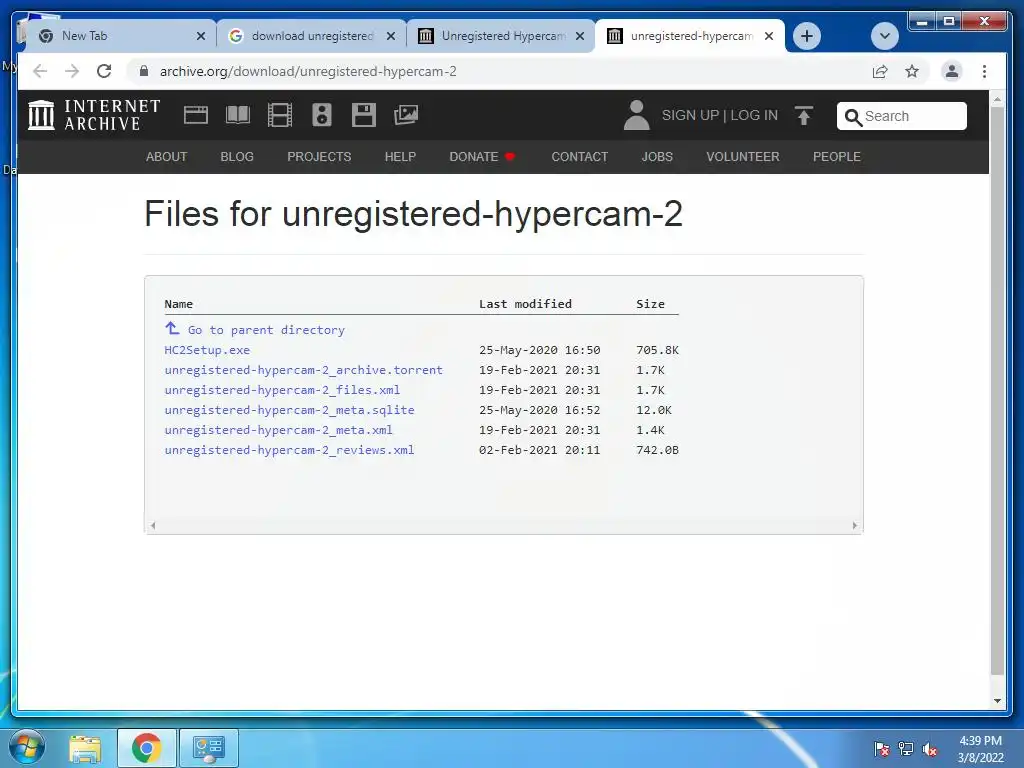The height and width of the screenshot is (768, 1024).
Task: Click the LOG IN link
Action: 754,116
